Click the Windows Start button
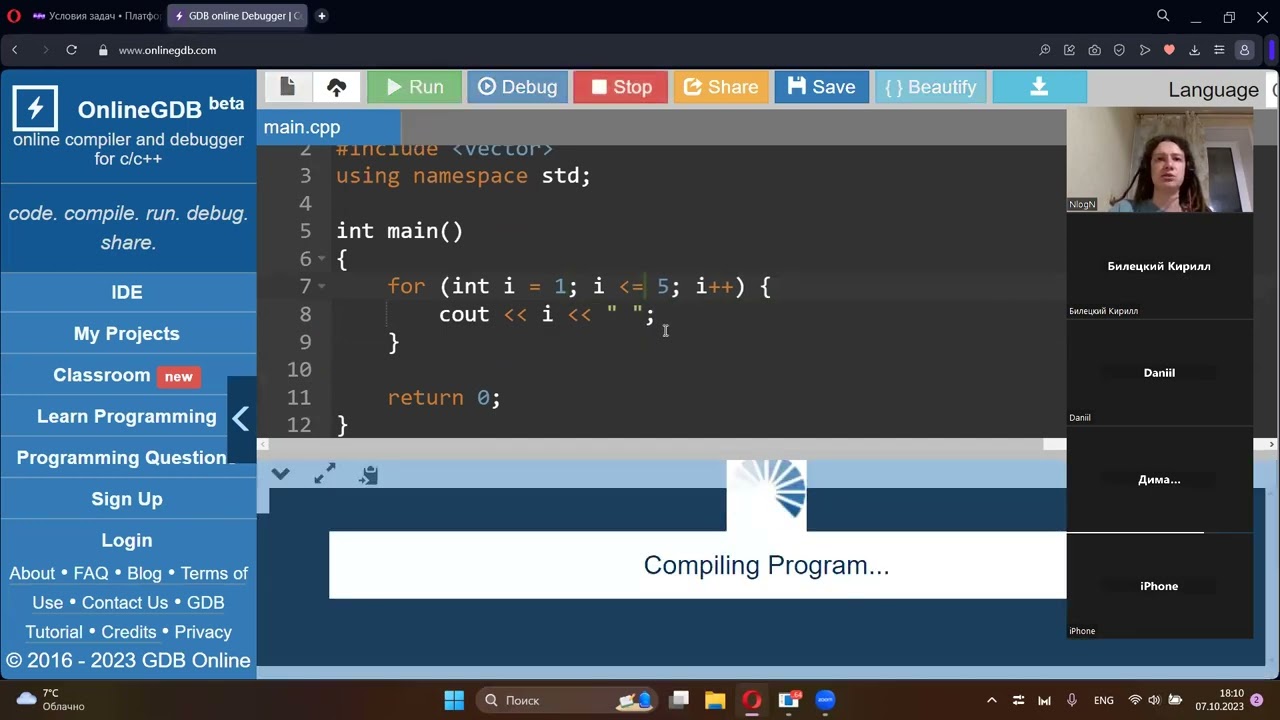The height and width of the screenshot is (720, 1280). click(454, 700)
